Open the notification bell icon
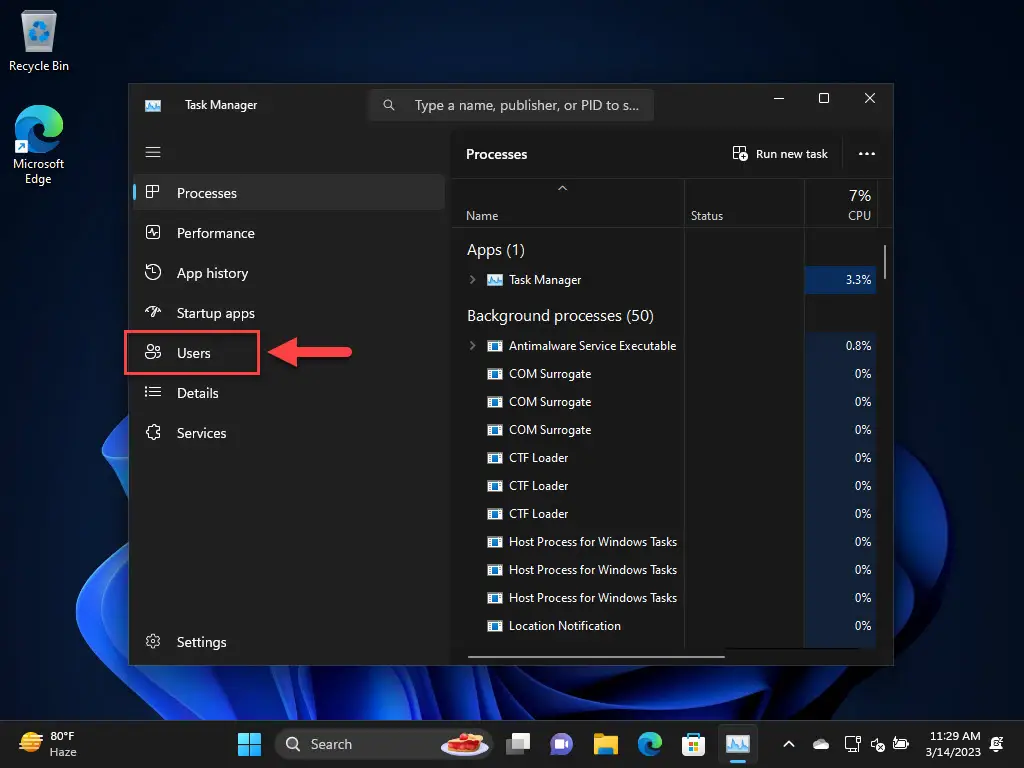The image size is (1024, 768). [997, 744]
